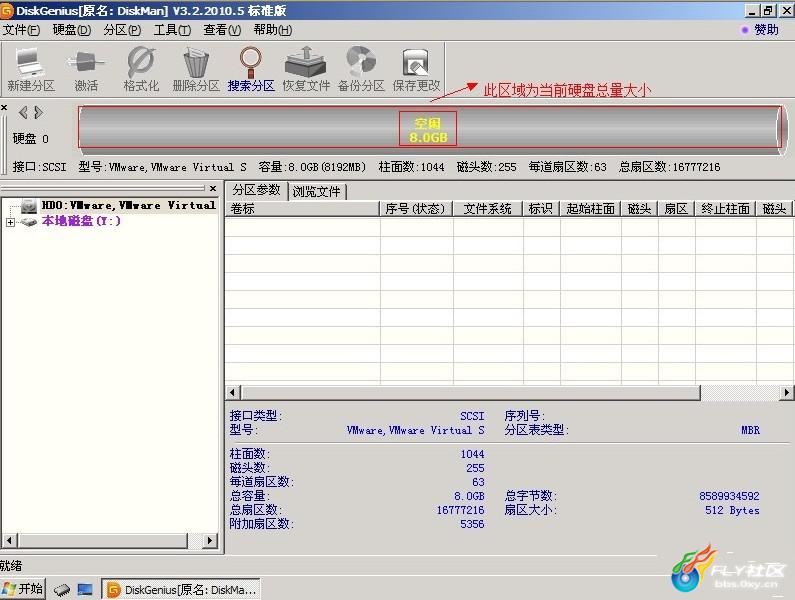795x600 pixels.
Task: Open the 文件(F) menu
Action: [x=21, y=30]
